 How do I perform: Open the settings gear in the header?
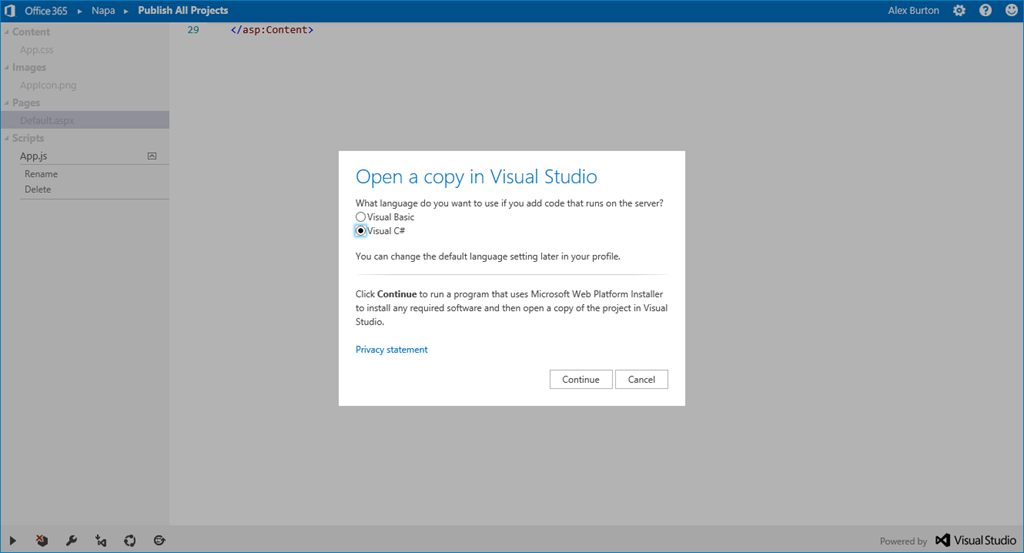959,10
